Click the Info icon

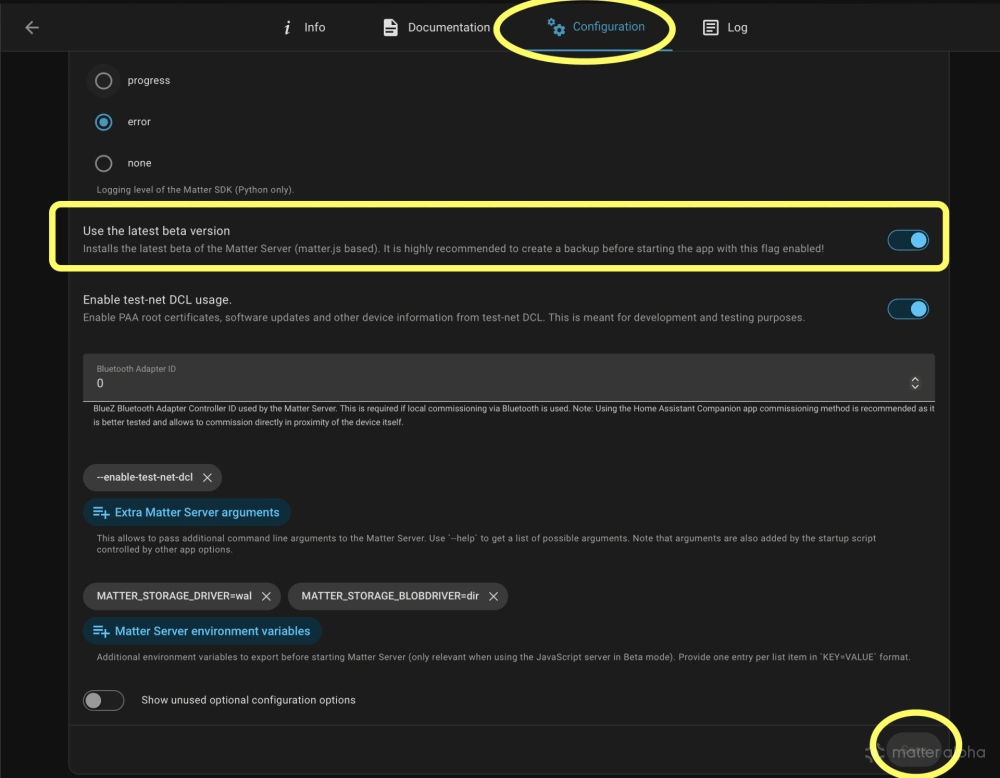pyautogui.click(x=285, y=27)
